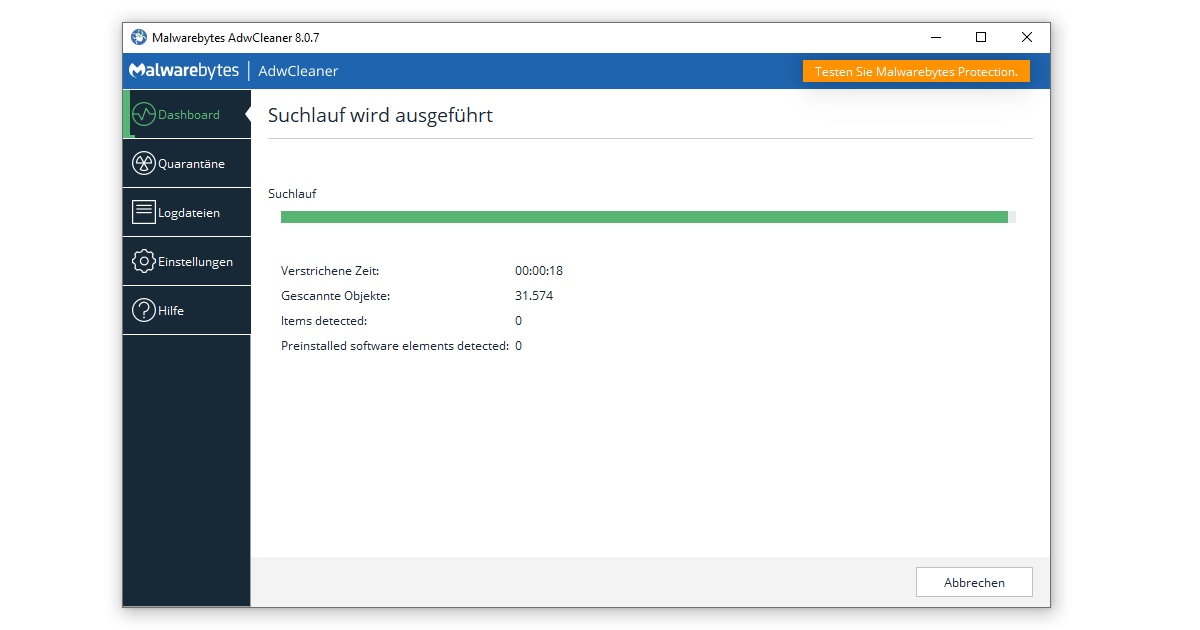Screen dimensions: 1200x630
Task: Click the Logdateien document list icon
Action: pos(144,212)
